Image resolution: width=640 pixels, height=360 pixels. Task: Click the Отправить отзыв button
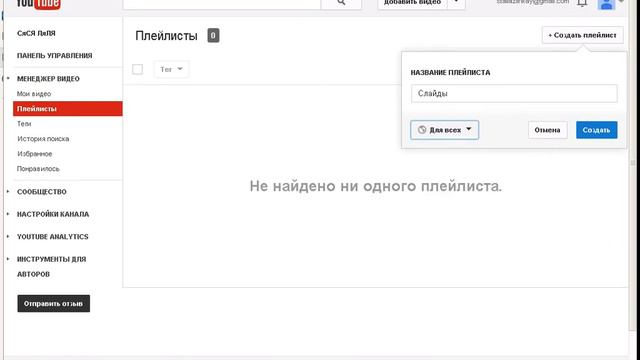pyautogui.click(x=53, y=304)
